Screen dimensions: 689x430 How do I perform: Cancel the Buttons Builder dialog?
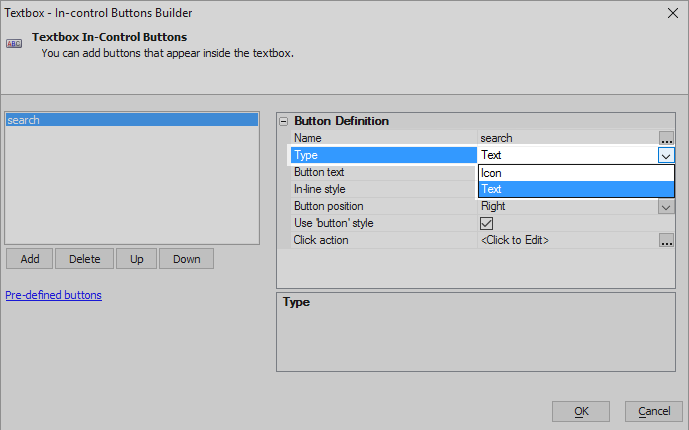coord(654,411)
